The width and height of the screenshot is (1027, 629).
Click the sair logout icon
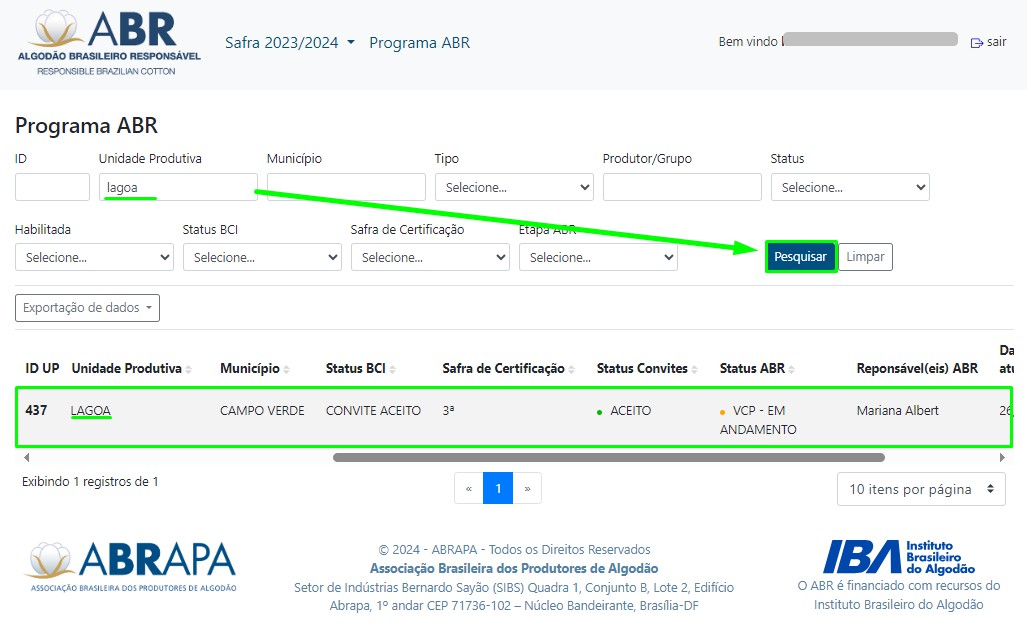point(977,42)
